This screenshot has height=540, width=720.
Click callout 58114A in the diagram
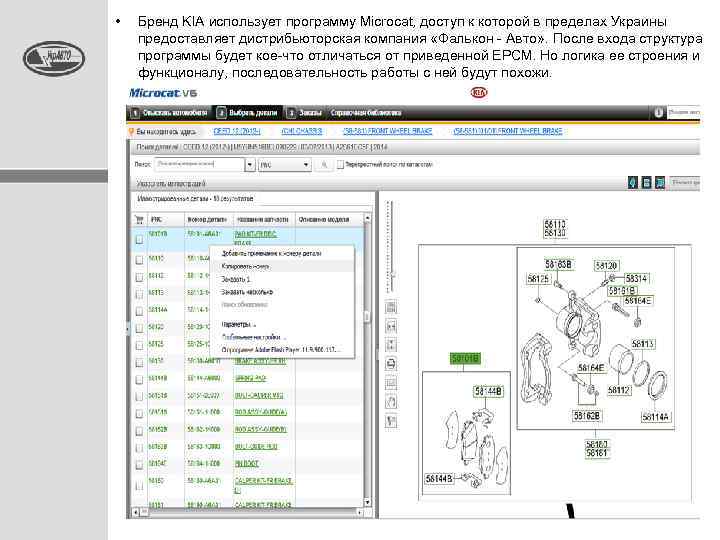(x=656, y=417)
